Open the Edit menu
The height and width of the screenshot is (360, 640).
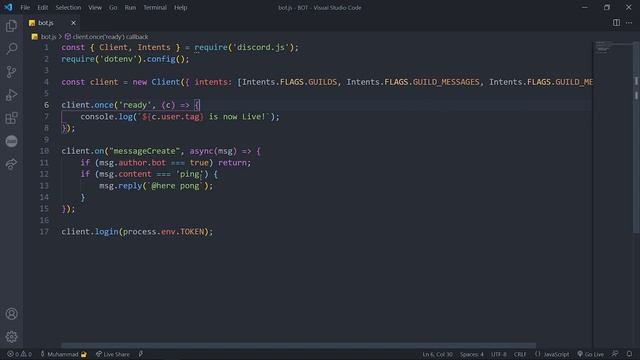42,7
